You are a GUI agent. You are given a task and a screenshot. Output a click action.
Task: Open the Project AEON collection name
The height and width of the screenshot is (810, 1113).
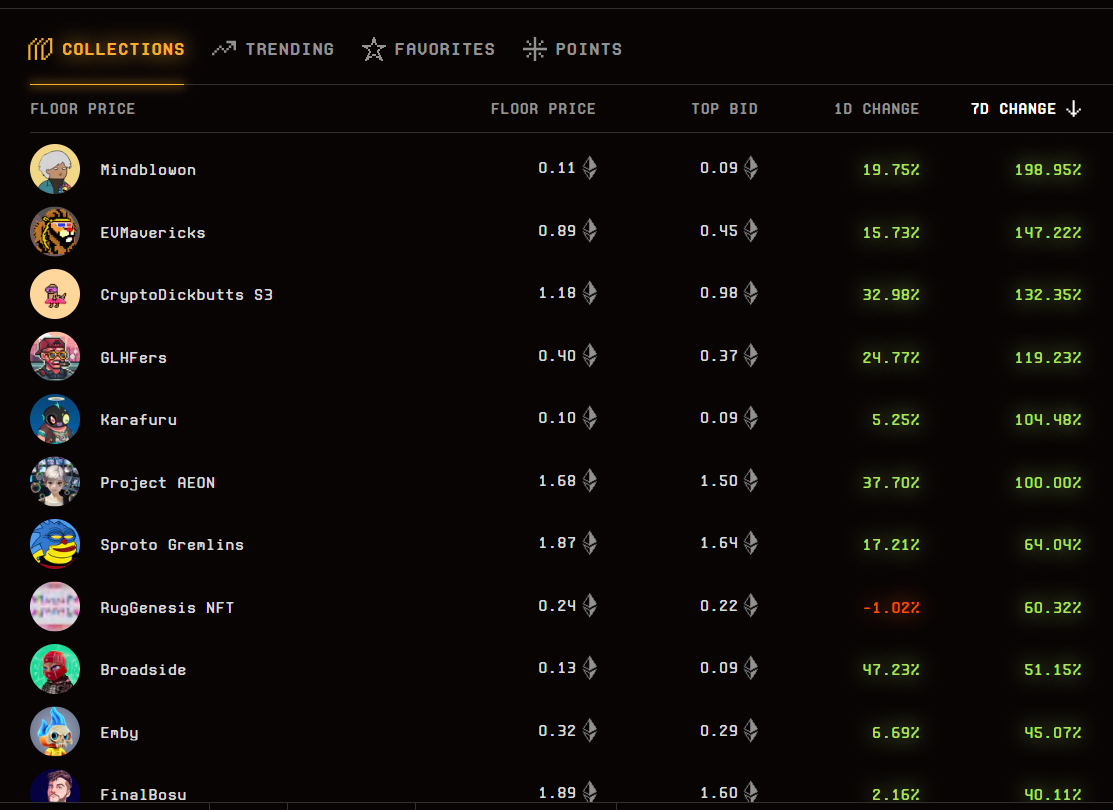[x=158, y=483]
